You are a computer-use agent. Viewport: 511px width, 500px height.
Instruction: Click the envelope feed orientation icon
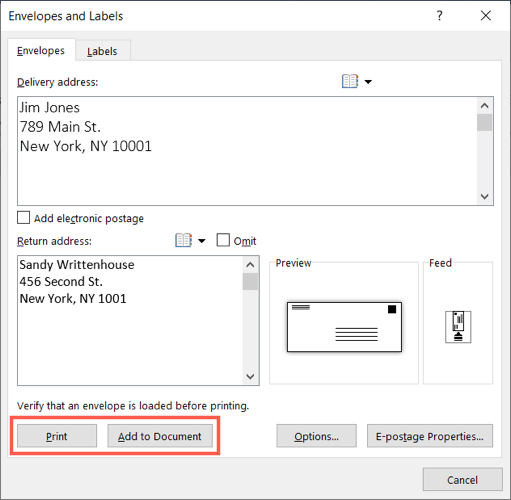(458, 327)
